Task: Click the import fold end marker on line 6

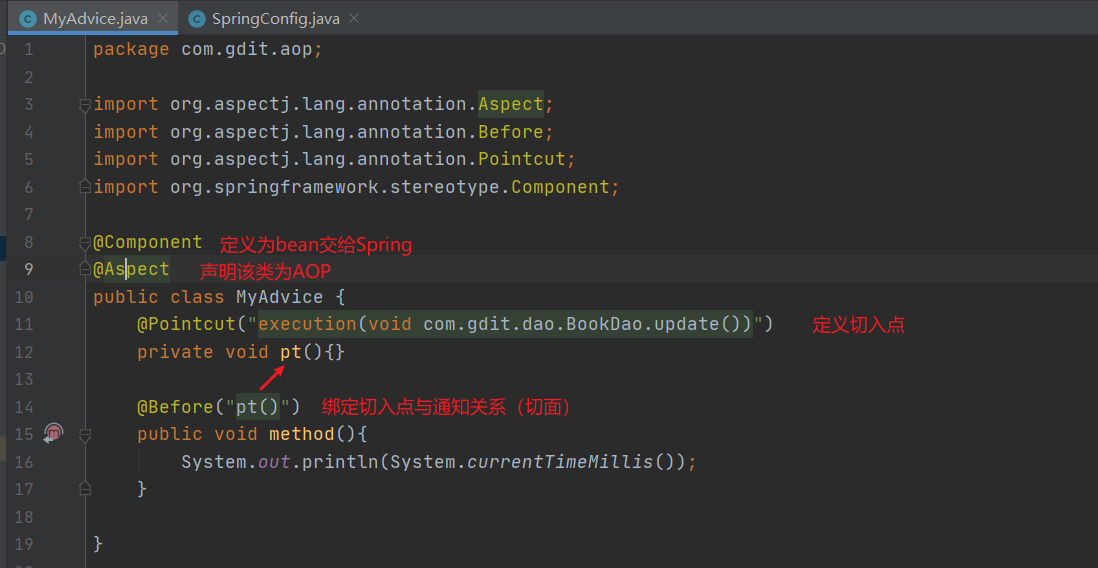Action: pyautogui.click(x=85, y=186)
